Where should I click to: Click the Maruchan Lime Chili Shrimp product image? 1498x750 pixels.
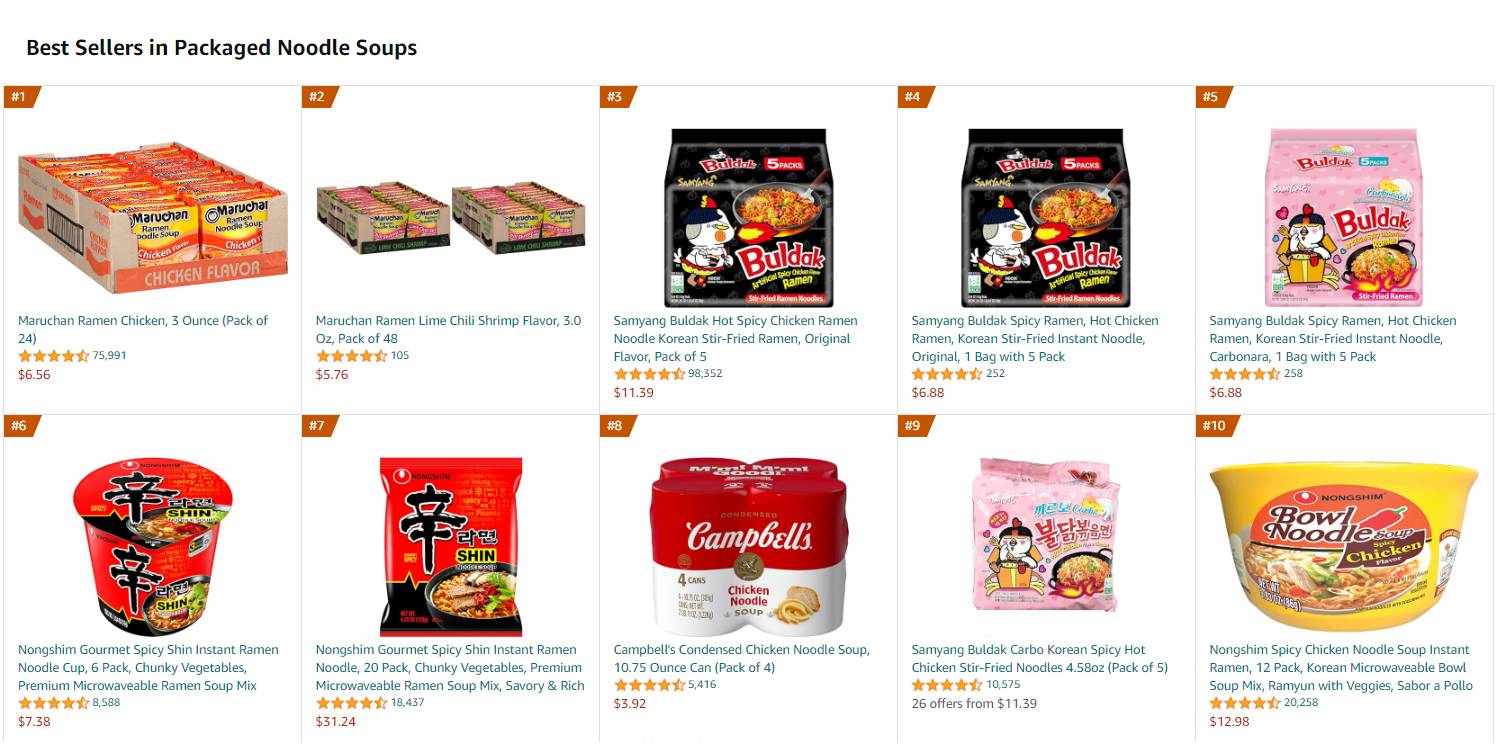pos(450,217)
